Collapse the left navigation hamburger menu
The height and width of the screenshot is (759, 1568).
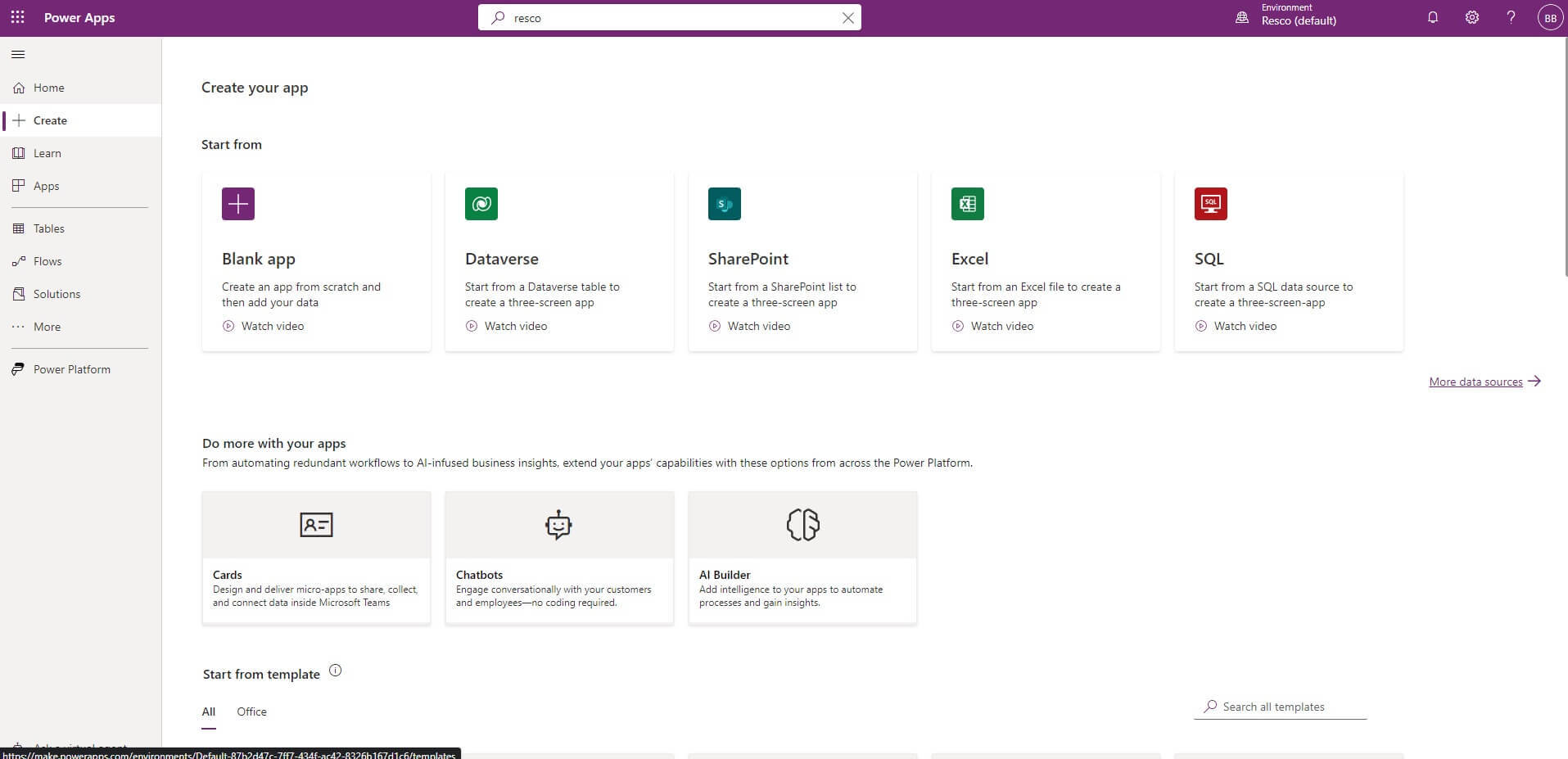(18, 55)
